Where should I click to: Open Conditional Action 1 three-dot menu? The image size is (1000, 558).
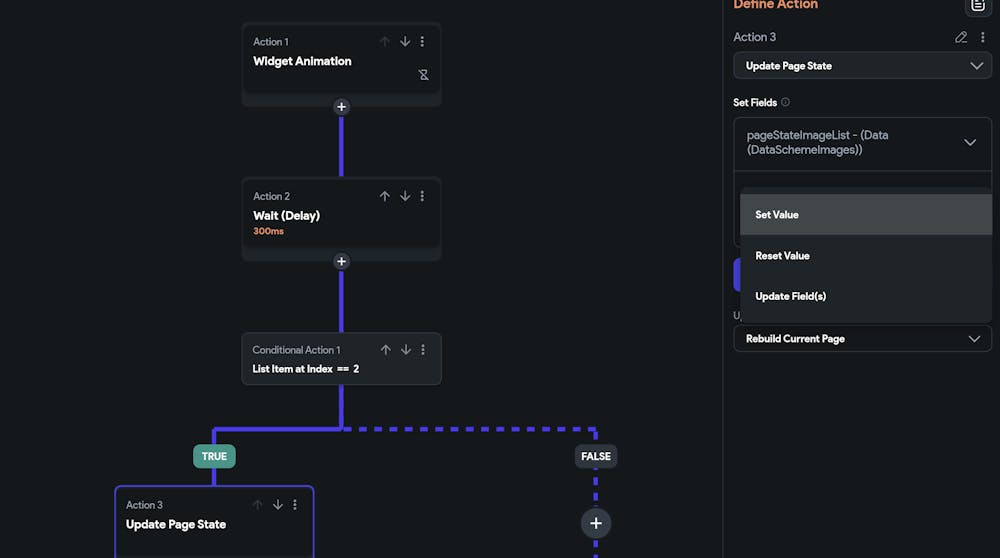pyautogui.click(x=423, y=350)
